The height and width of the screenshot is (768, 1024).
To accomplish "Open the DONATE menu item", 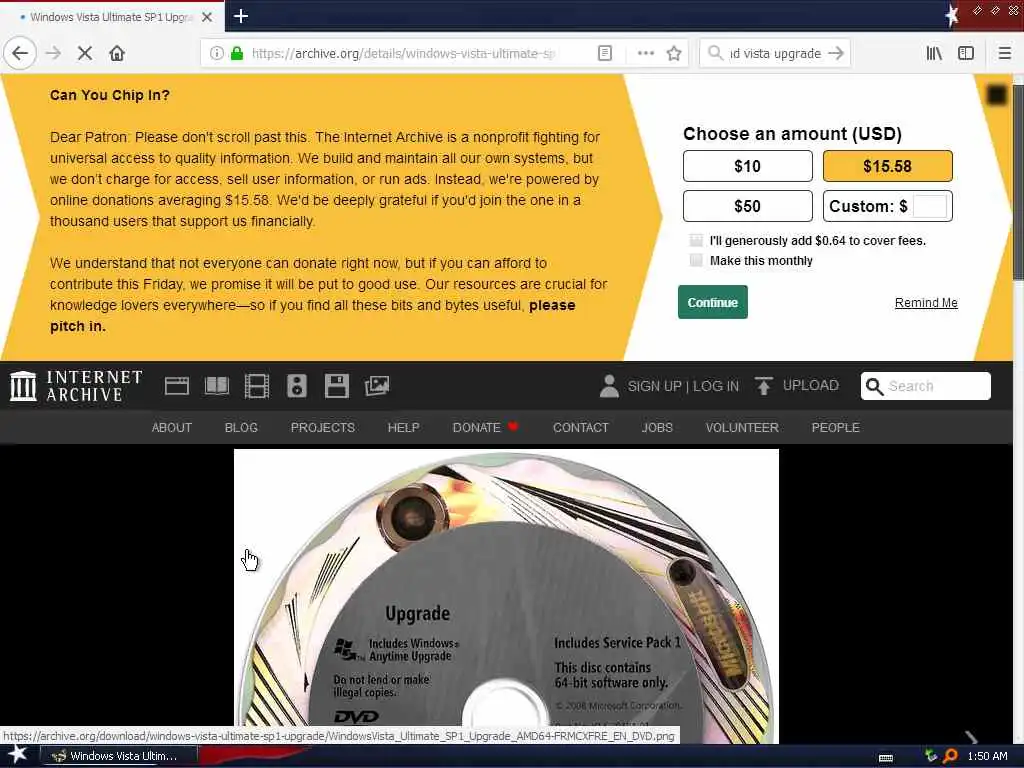I will pyautogui.click(x=485, y=428).
